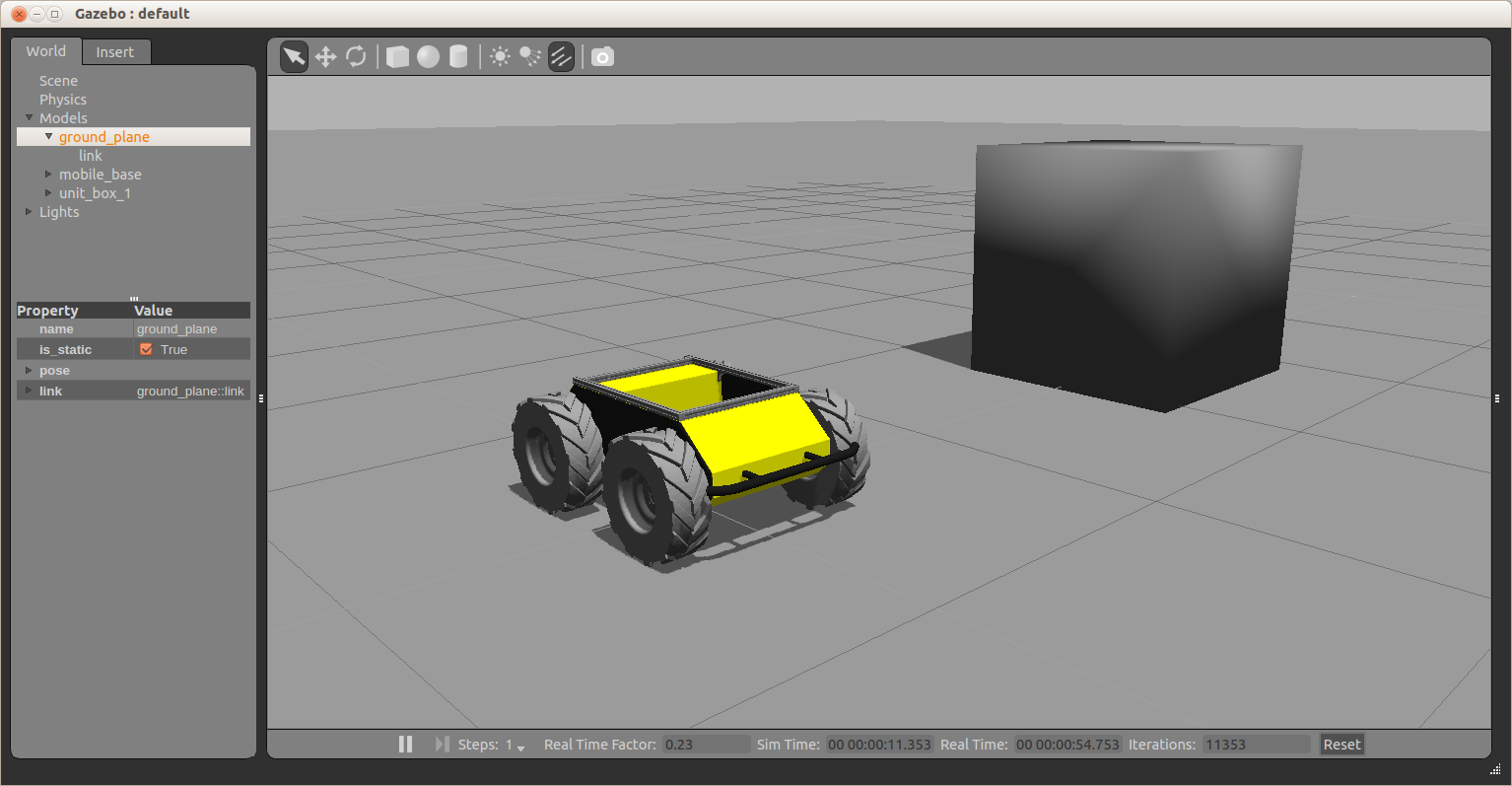Take a screenshot with camera icon

[x=602, y=57]
